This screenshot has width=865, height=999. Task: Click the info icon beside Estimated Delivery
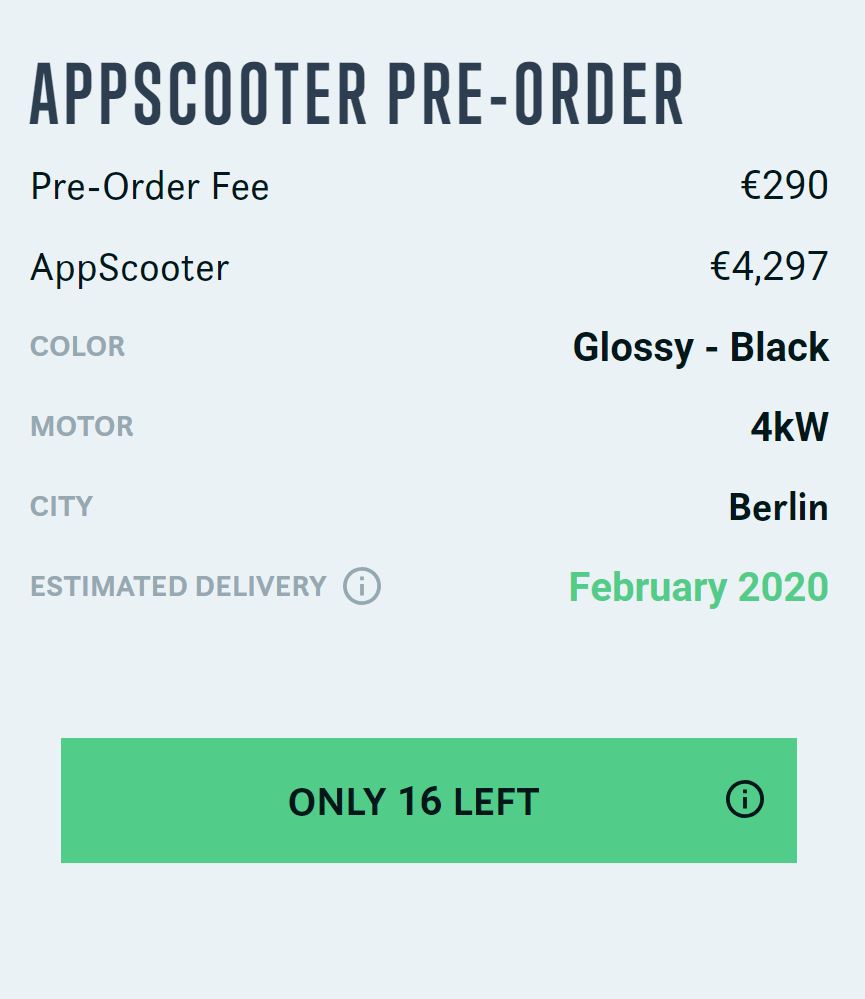[362, 586]
